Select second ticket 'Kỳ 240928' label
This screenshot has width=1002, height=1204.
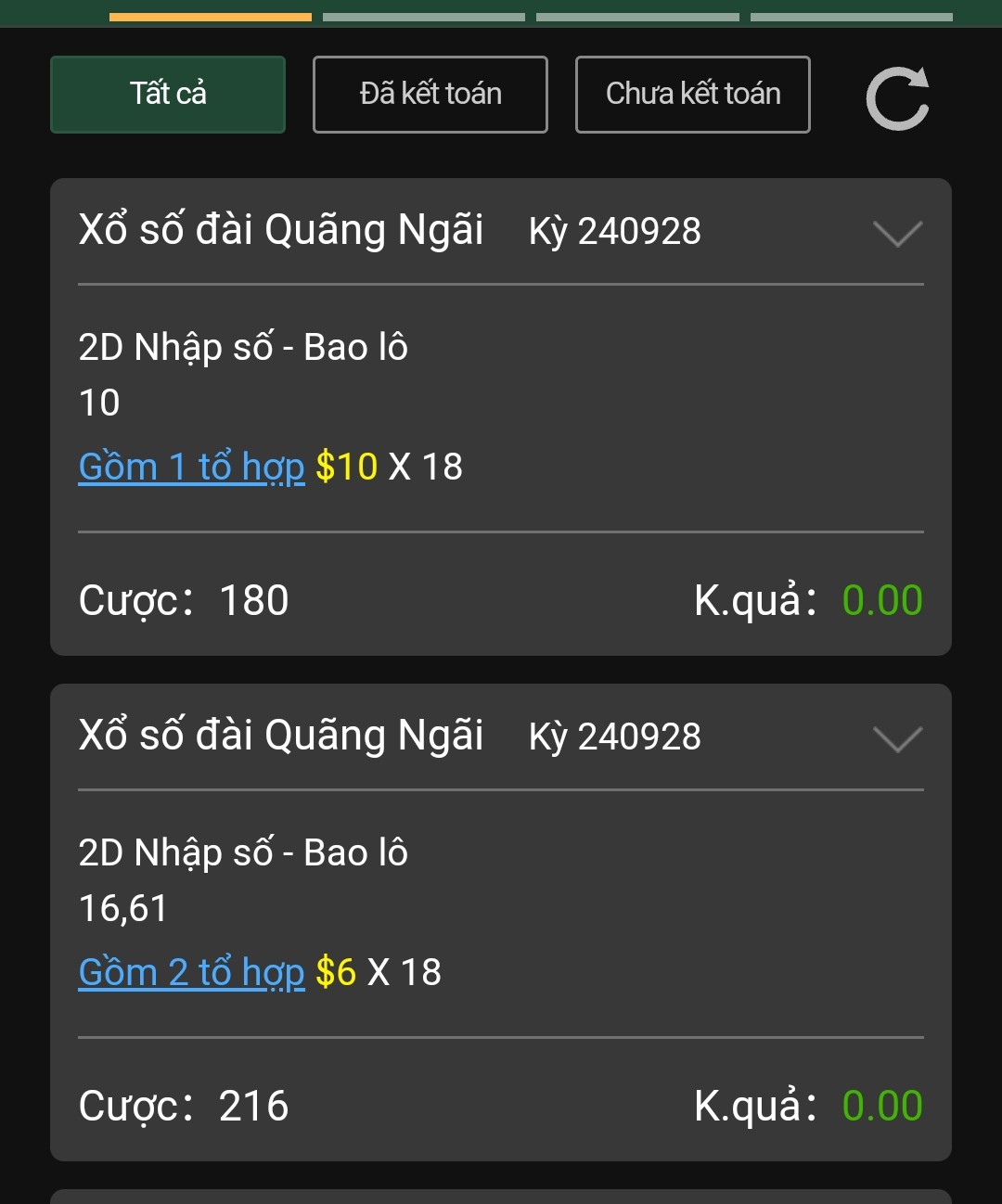click(x=615, y=736)
